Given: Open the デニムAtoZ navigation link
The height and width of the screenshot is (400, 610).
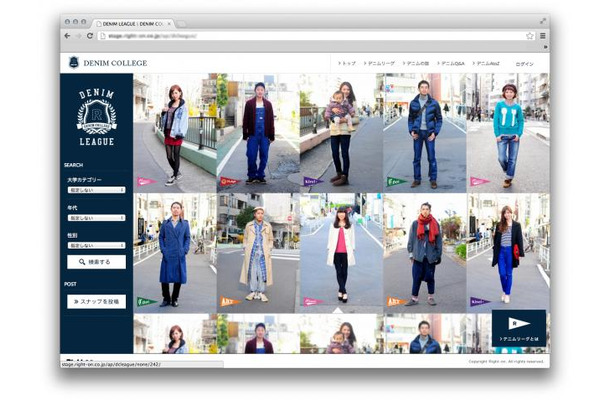Looking at the screenshot, I should point(486,63).
